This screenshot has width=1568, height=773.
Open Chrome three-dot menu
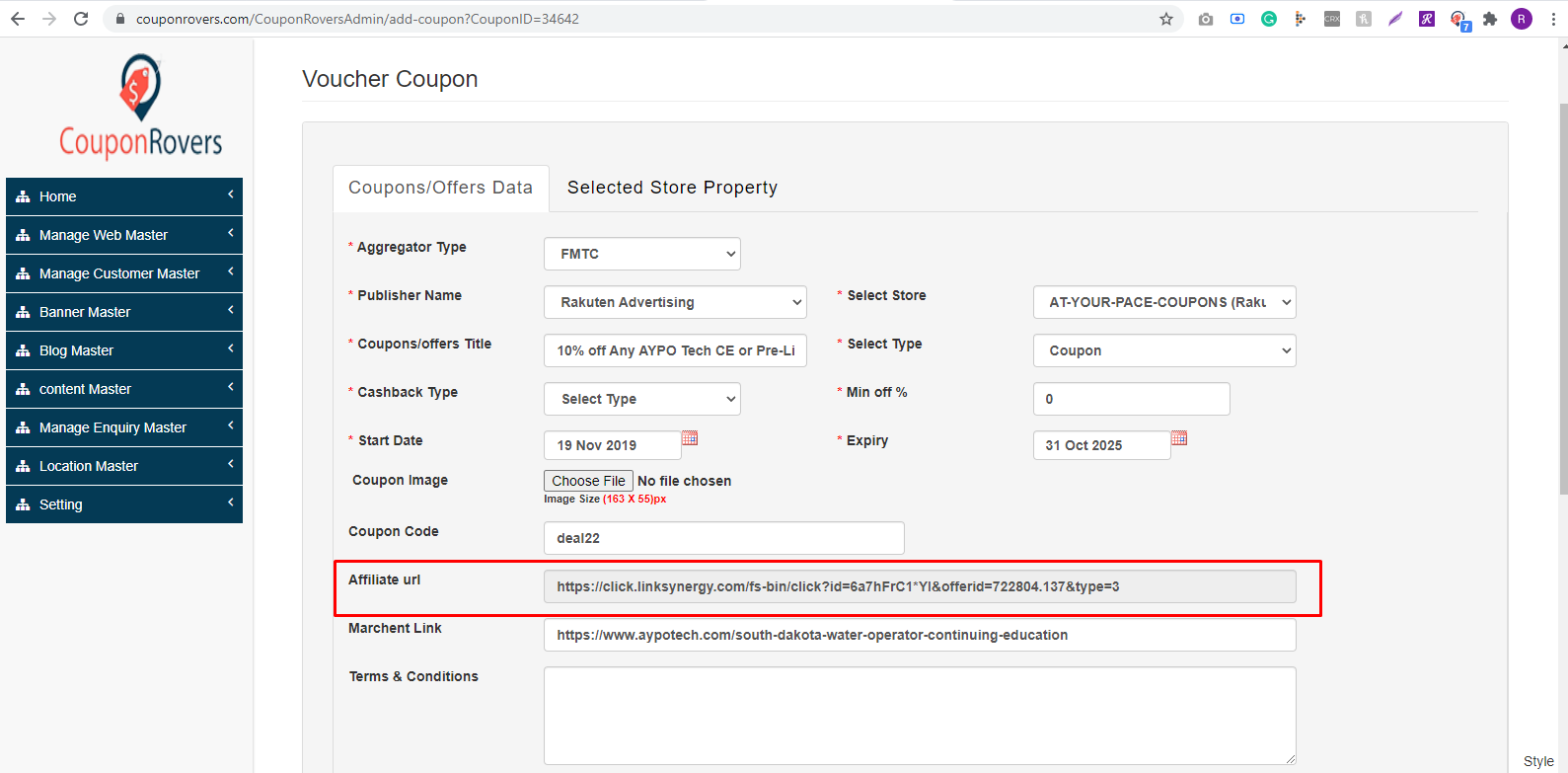(1553, 19)
